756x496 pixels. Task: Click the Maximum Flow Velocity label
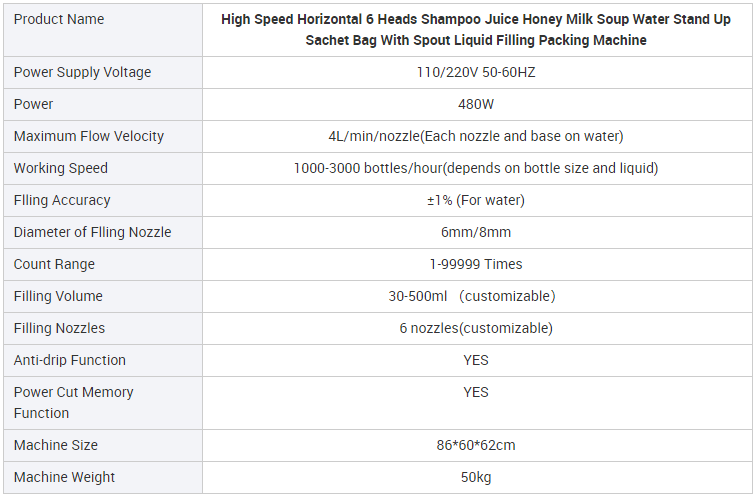89,136
